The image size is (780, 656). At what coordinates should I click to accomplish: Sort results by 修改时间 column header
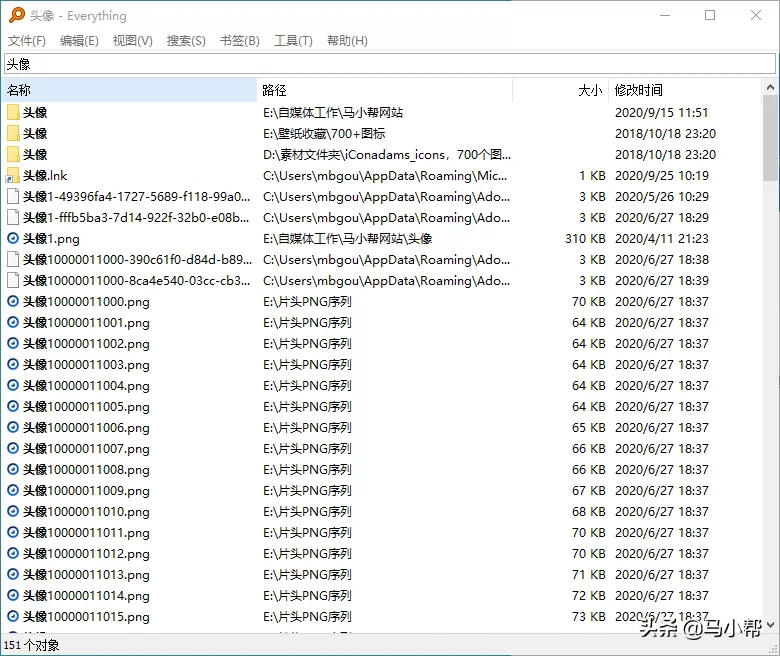(x=684, y=90)
